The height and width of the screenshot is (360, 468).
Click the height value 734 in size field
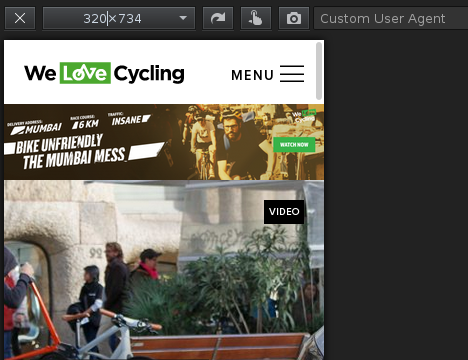coord(130,19)
